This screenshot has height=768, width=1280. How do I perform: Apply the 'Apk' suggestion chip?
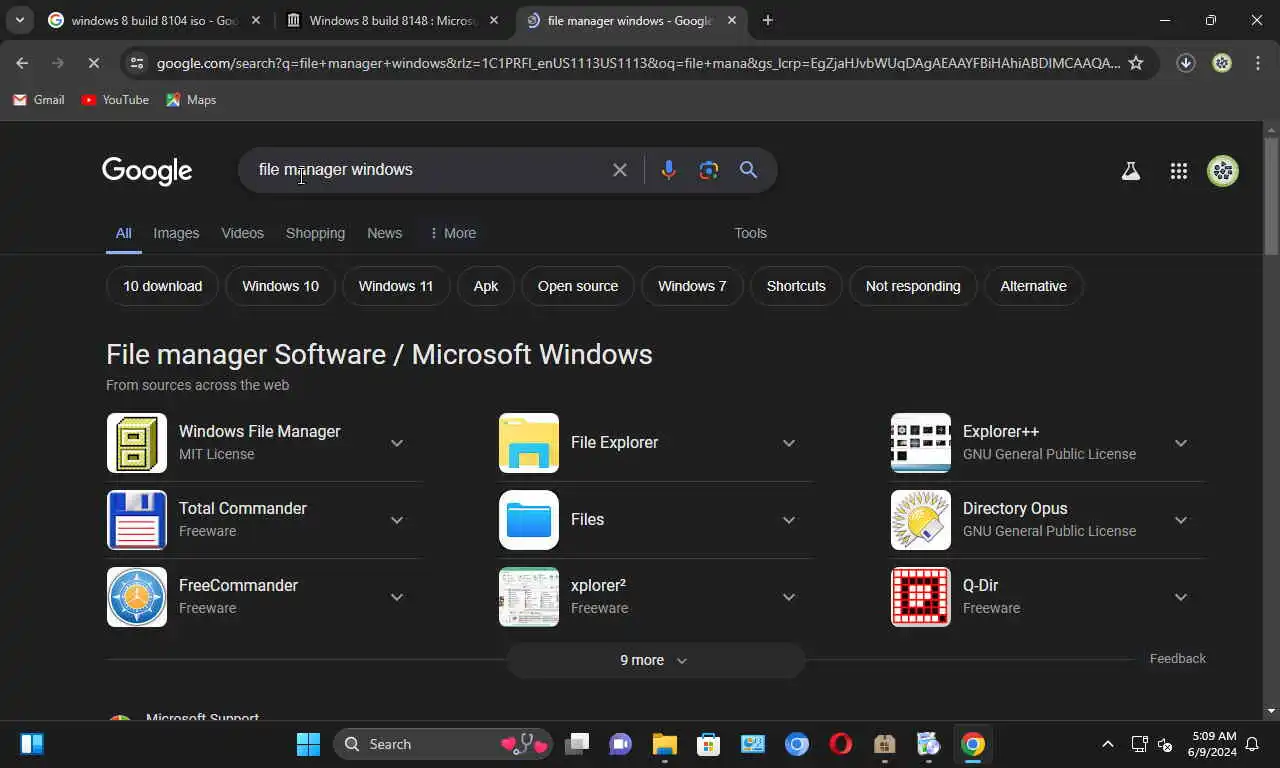(x=486, y=286)
